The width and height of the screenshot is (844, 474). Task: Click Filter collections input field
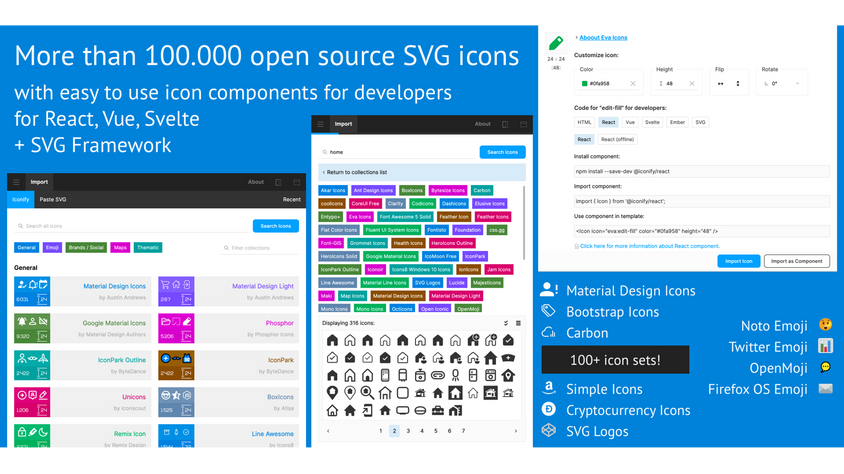point(259,248)
